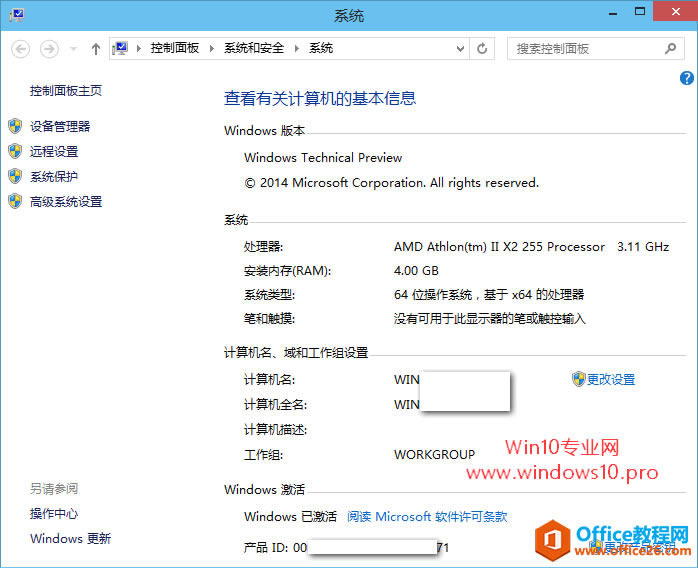Open 系统保护 from the sidebar

(54, 177)
